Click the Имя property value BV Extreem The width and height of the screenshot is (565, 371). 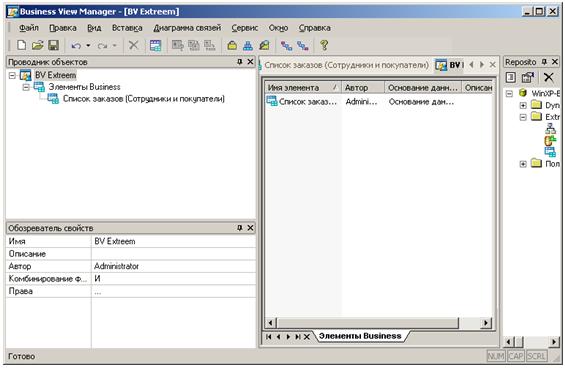pyautogui.click(x=174, y=241)
